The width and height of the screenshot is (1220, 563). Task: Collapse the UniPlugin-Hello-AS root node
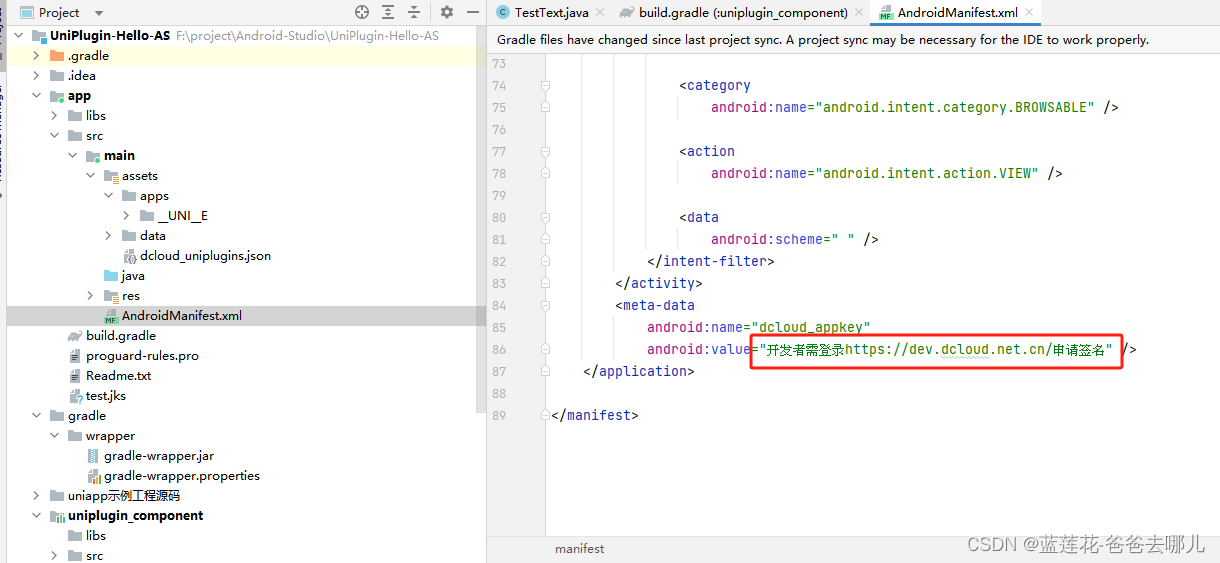coord(19,36)
